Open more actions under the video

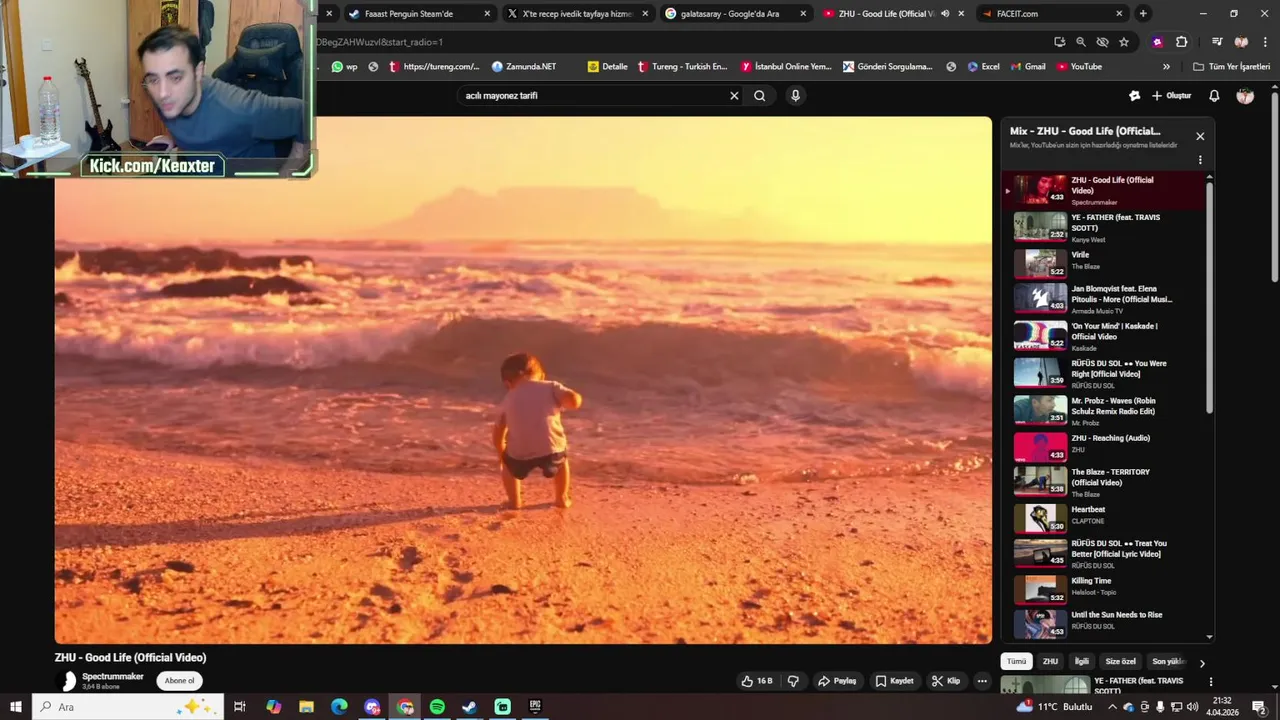click(x=982, y=681)
